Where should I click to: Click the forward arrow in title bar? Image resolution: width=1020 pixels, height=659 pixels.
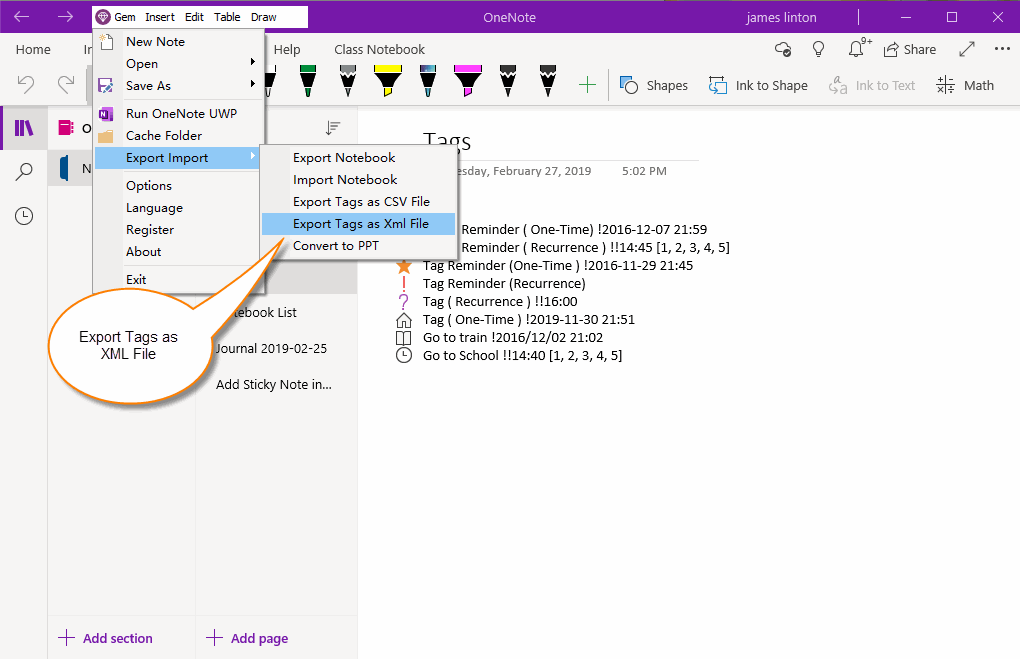[x=65, y=17]
